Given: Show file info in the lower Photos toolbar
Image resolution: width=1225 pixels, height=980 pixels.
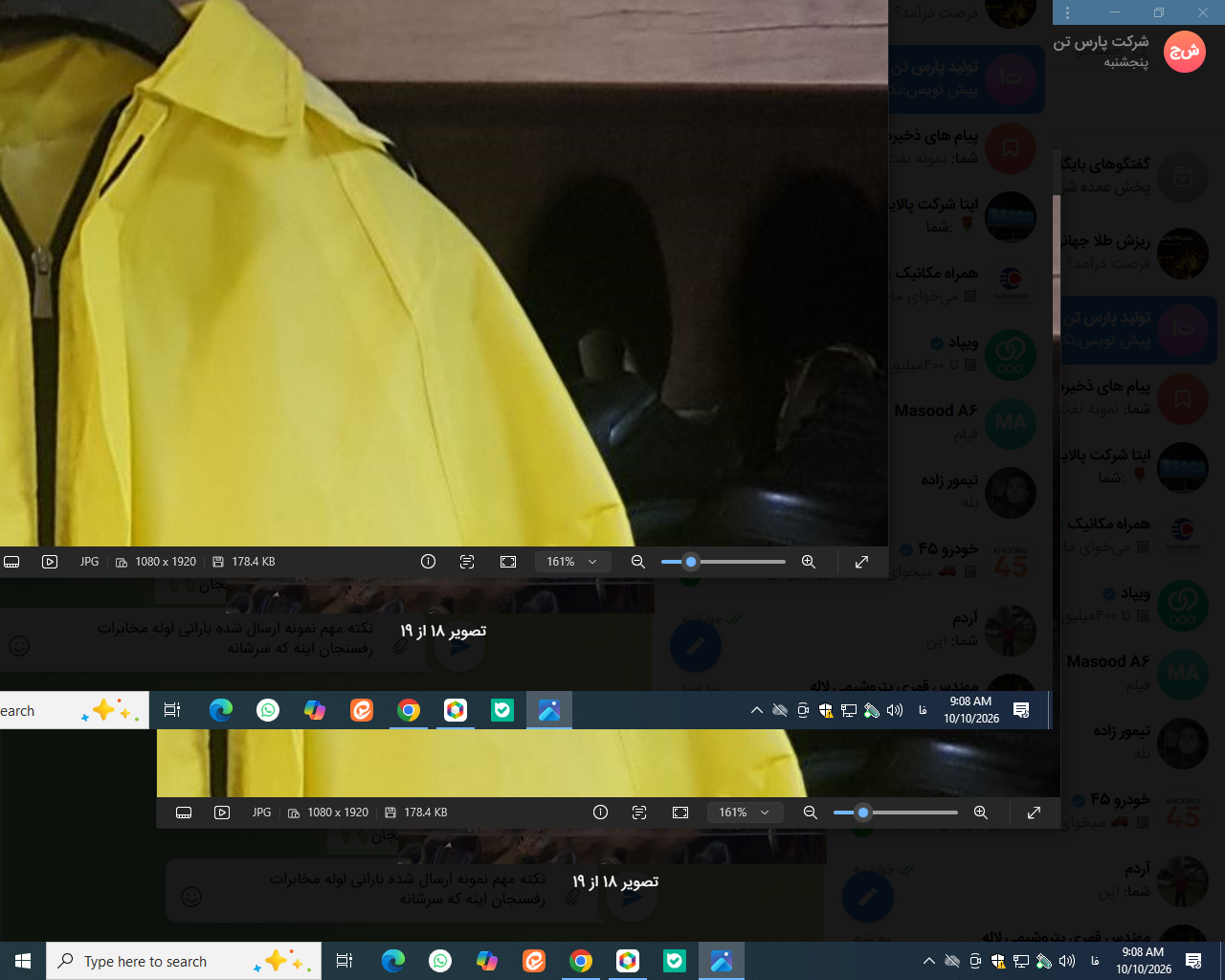Looking at the screenshot, I should (600, 813).
